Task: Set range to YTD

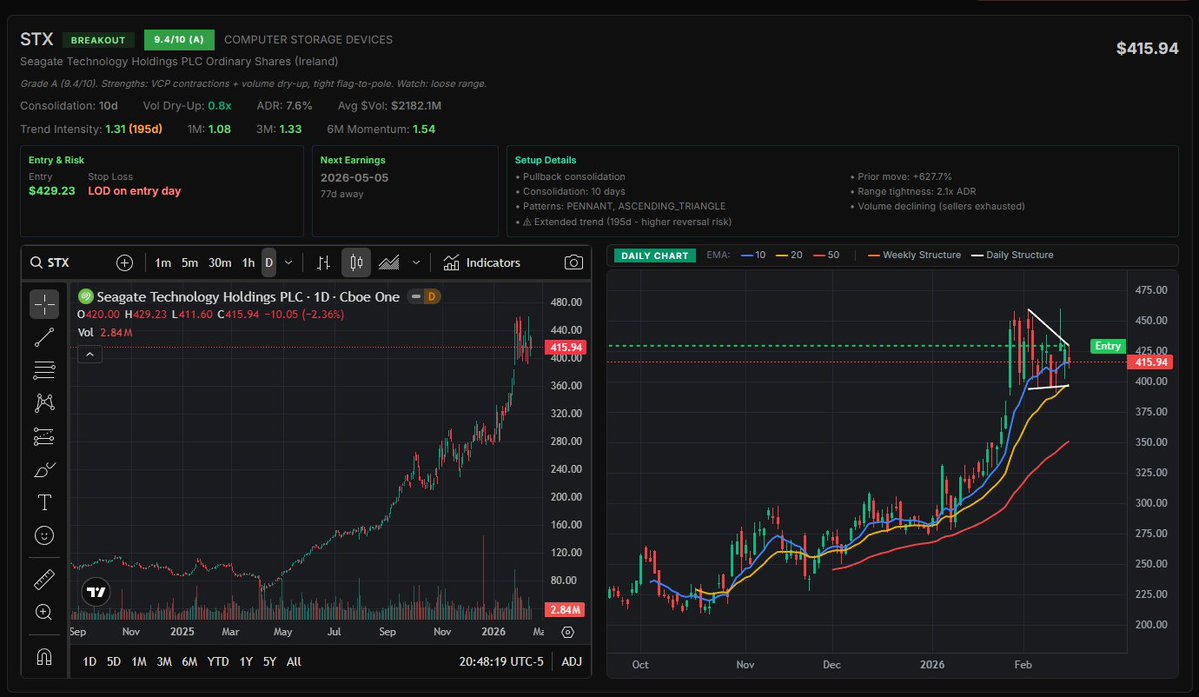Action: click(x=218, y=662)
